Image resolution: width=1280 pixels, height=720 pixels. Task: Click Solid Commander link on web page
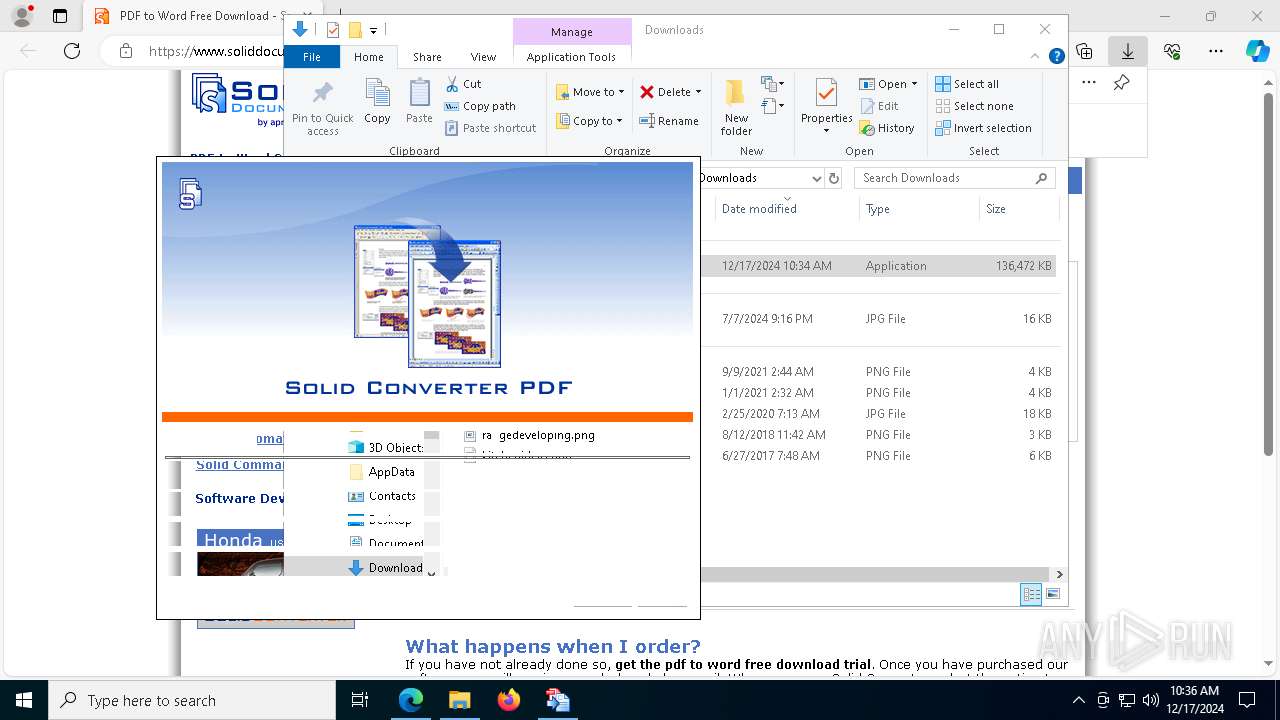(x=240, y=464)
